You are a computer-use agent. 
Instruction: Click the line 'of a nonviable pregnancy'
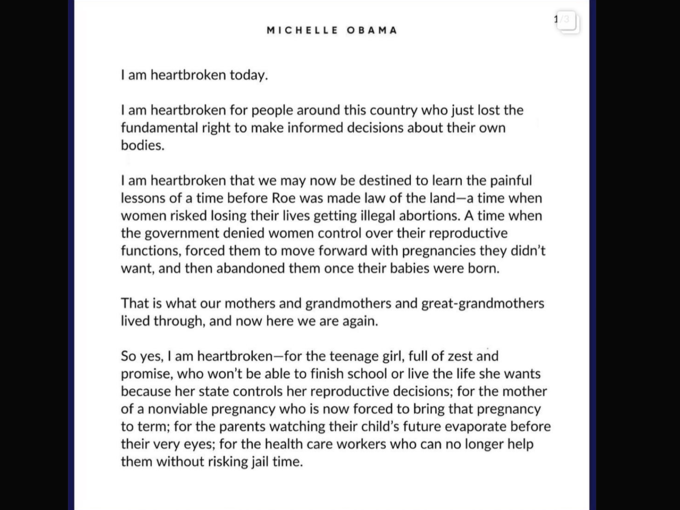pyautogui.click(x=331, y=409)
